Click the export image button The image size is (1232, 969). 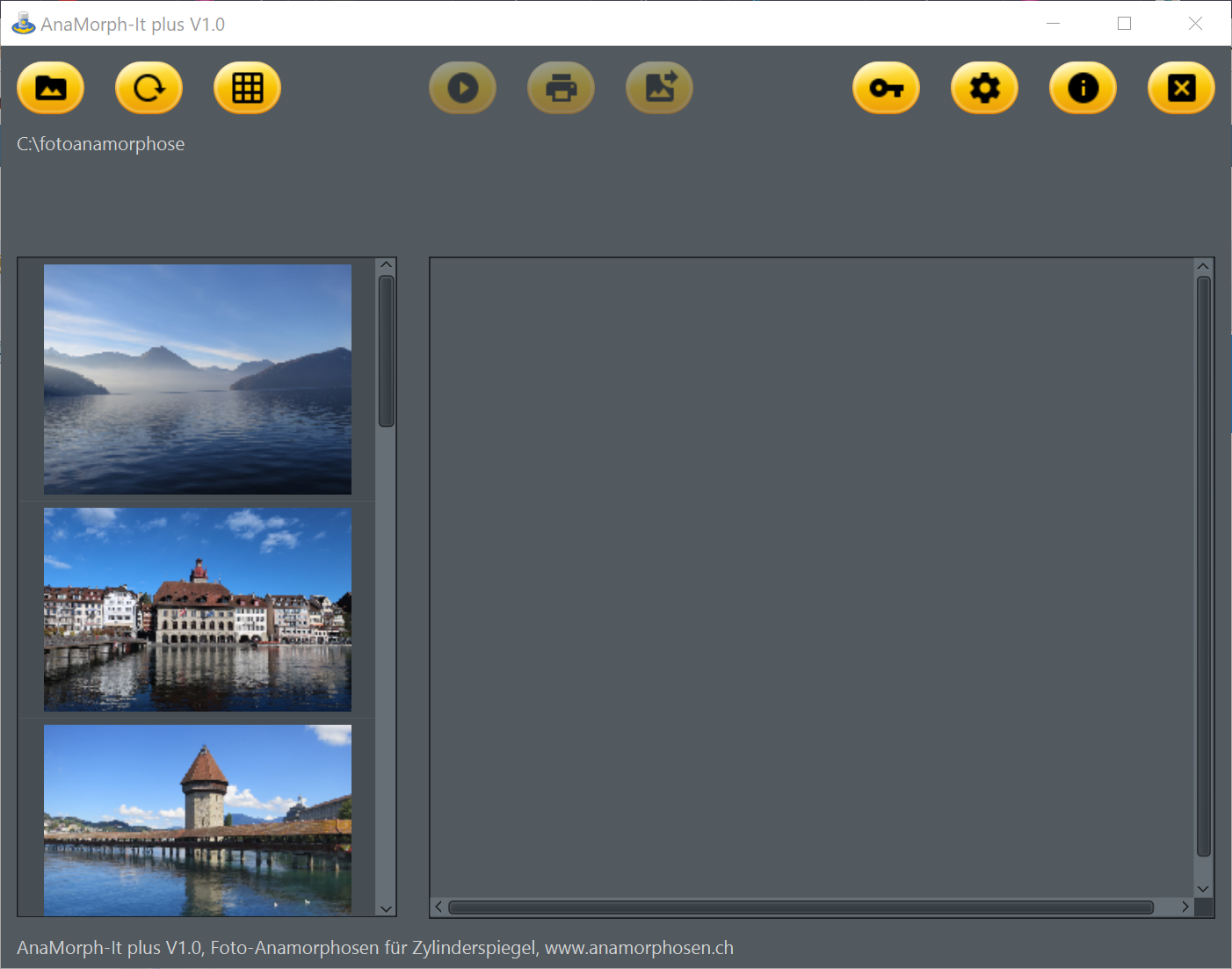pos(659,88)
